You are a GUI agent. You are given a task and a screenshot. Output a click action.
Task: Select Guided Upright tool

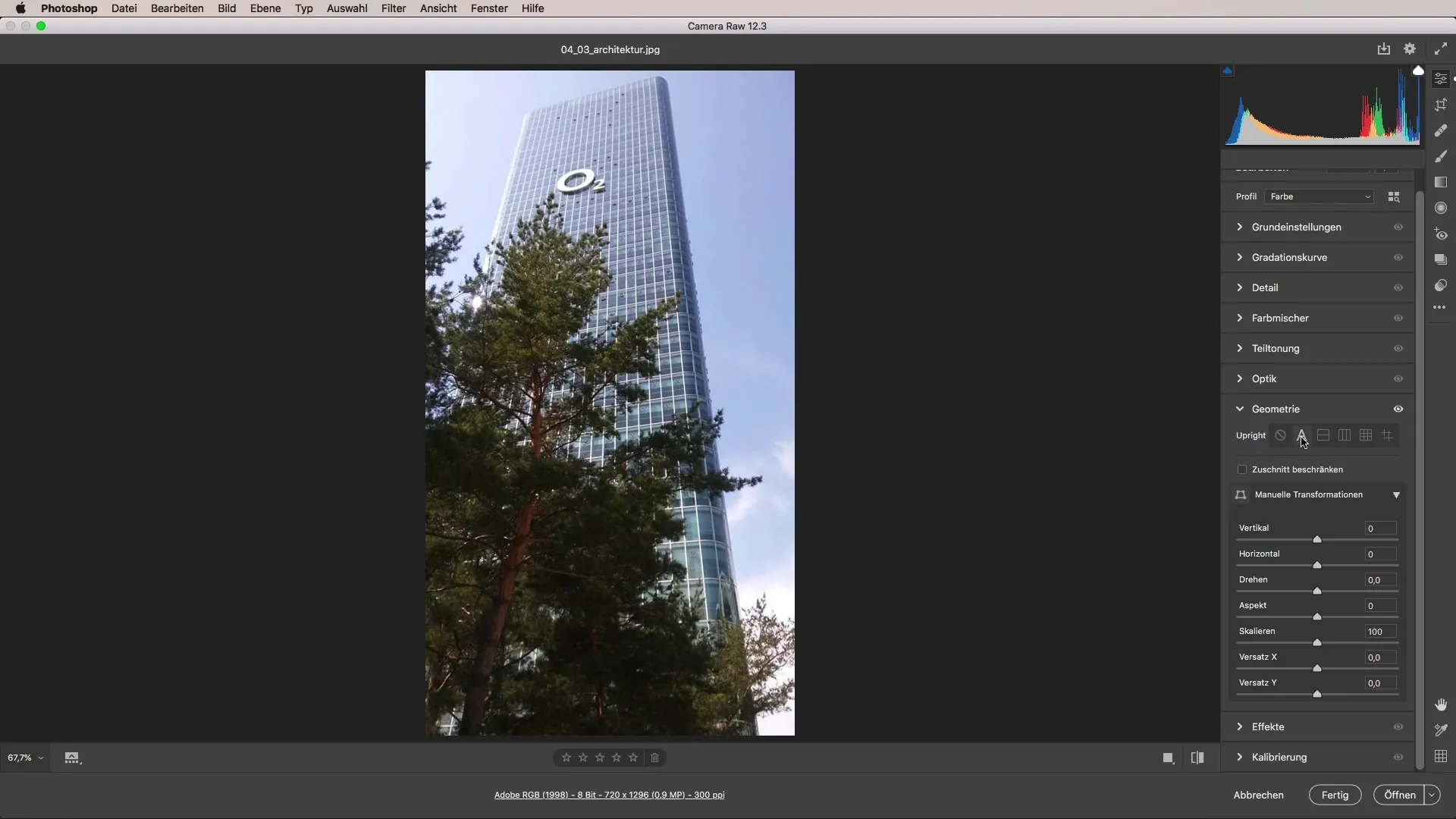click(1387, 435)
